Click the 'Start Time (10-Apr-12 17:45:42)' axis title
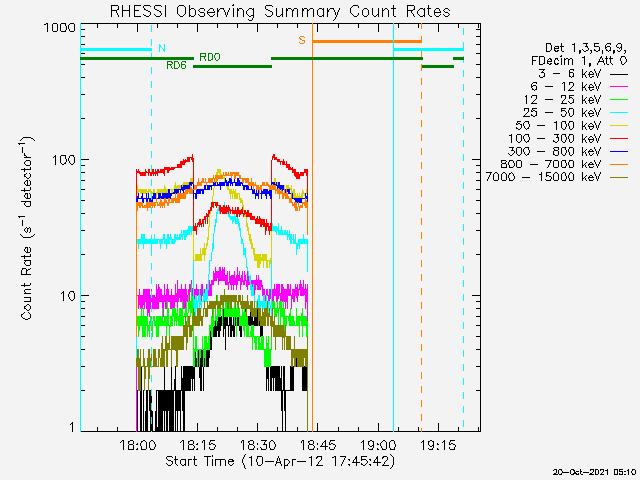This screenshot has width=640, height=480. 280,462
